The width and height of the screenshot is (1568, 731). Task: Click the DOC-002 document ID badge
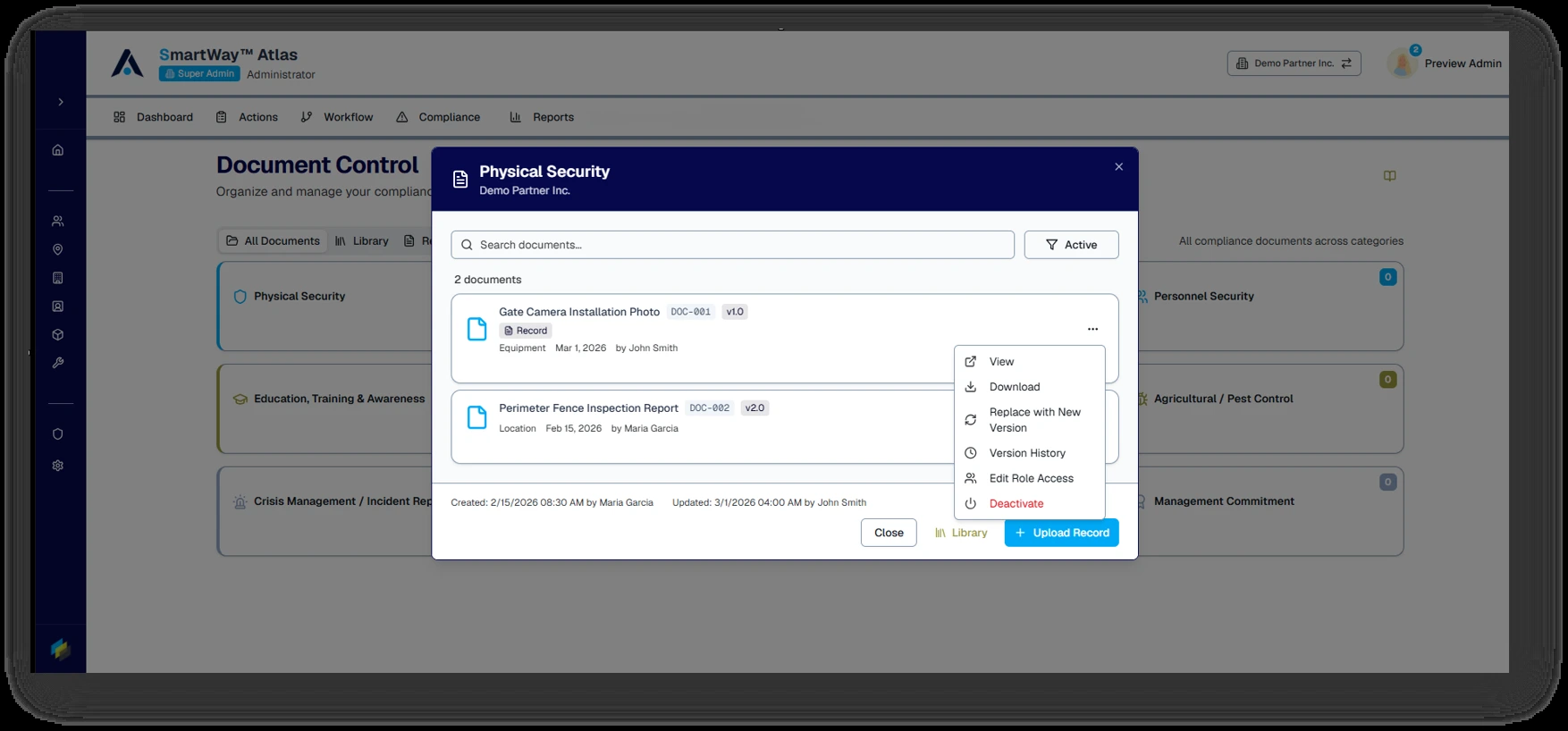(710, 408)
